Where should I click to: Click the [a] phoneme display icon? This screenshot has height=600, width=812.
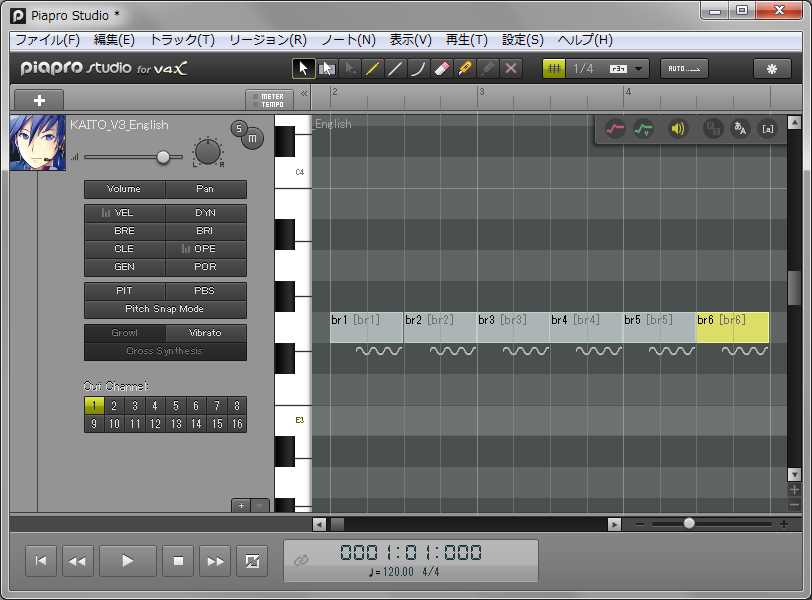click(x=767, y=128)
